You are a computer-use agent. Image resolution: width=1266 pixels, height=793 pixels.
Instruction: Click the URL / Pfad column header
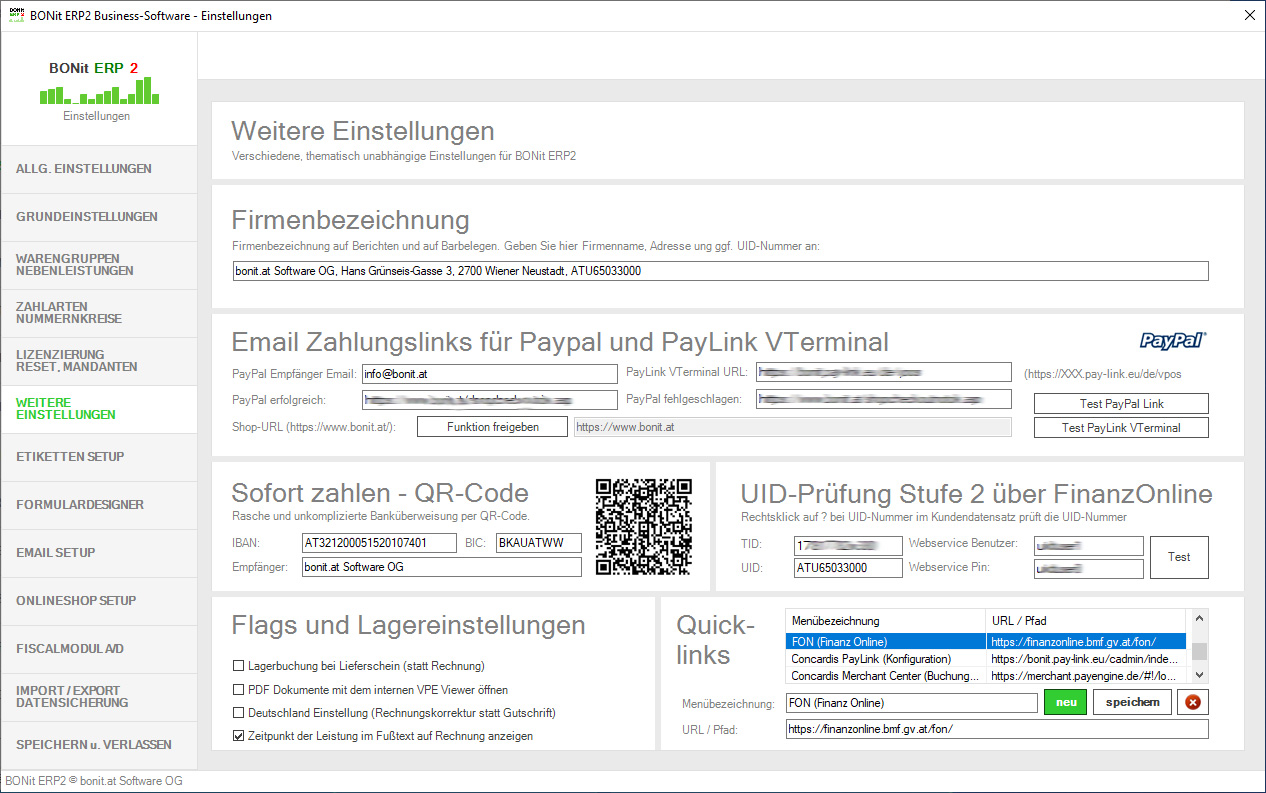(1087, 621)
